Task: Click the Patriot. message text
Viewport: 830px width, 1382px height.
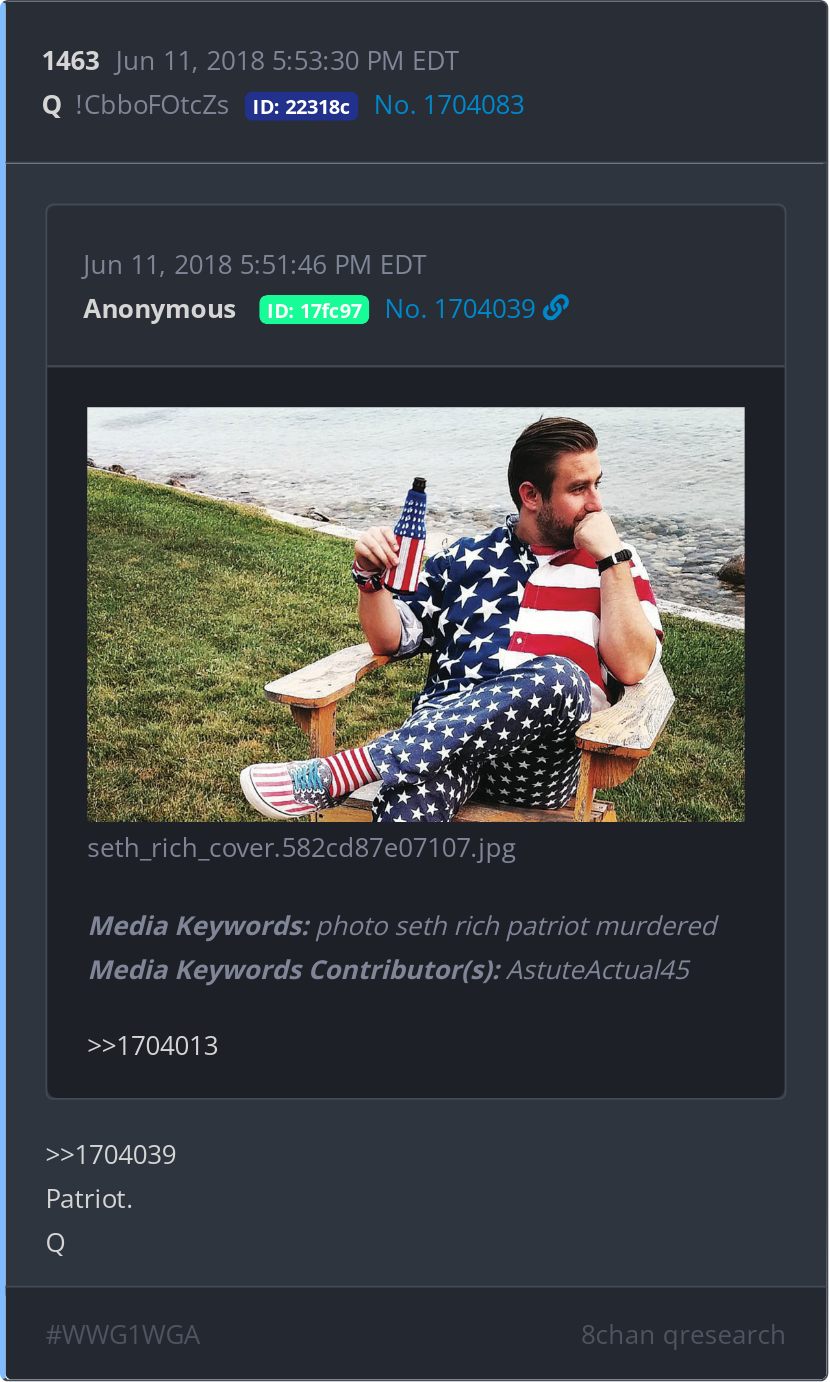Action: point(89,1199)
